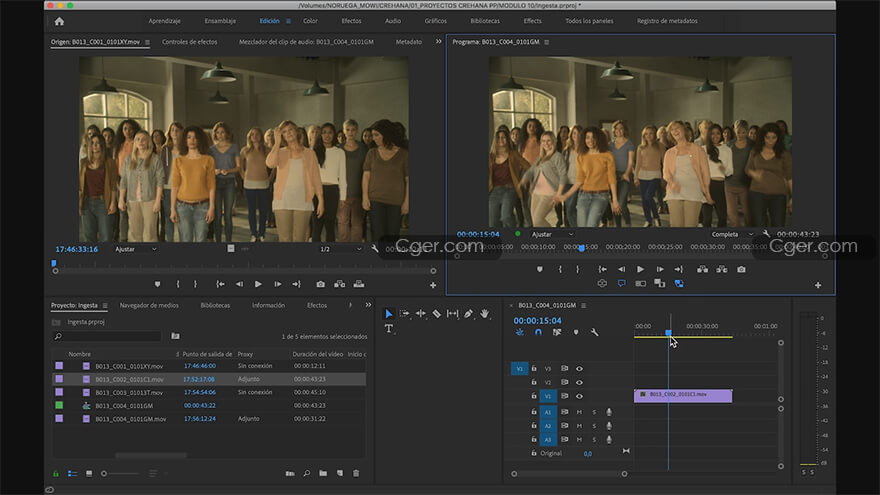Export frame from Program monitor camera icon
The height and width of the screenshot is (495, 880).
pos(741,269)
